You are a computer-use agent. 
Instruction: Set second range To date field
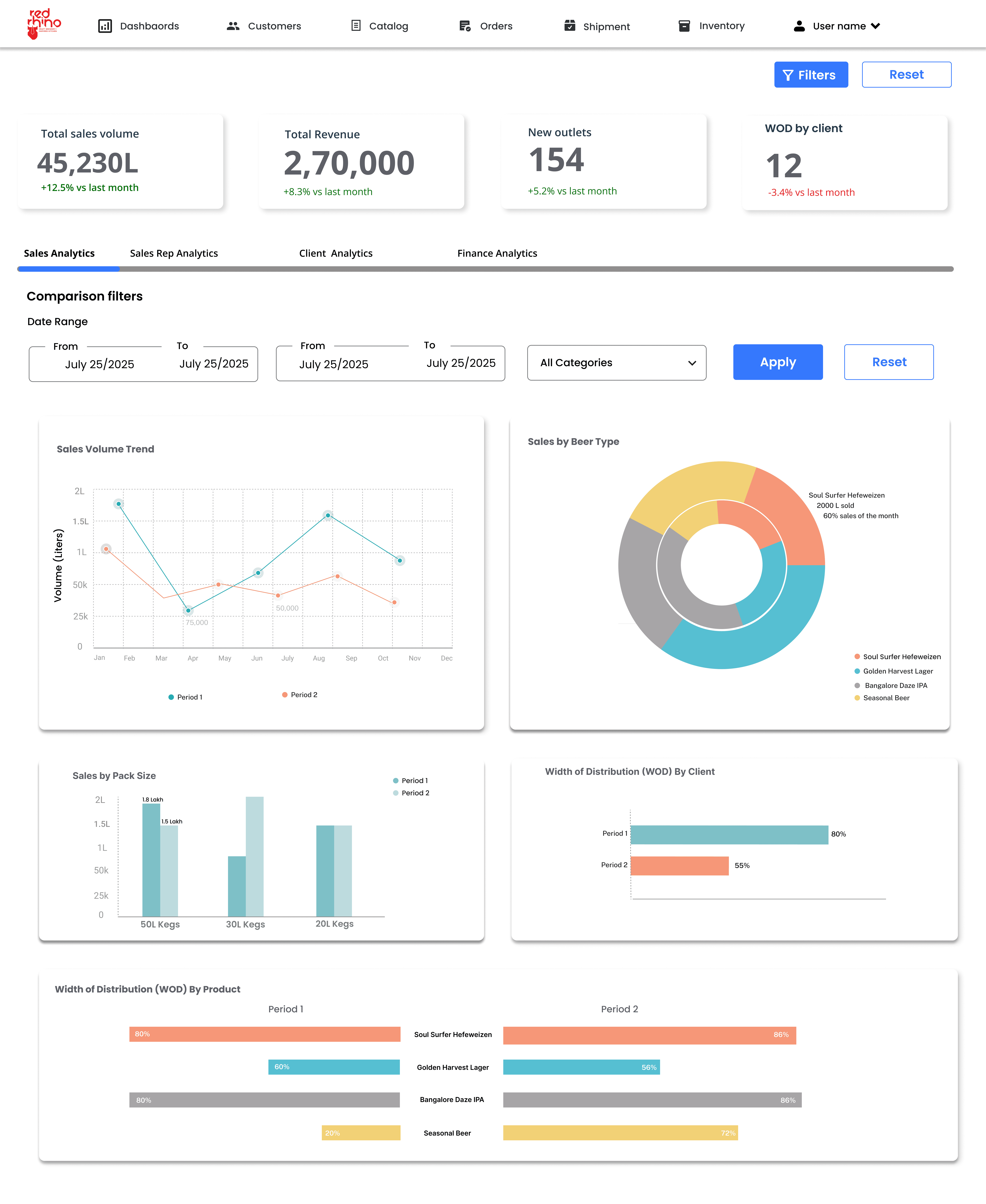pyautogui.click(x=461, y=363)
